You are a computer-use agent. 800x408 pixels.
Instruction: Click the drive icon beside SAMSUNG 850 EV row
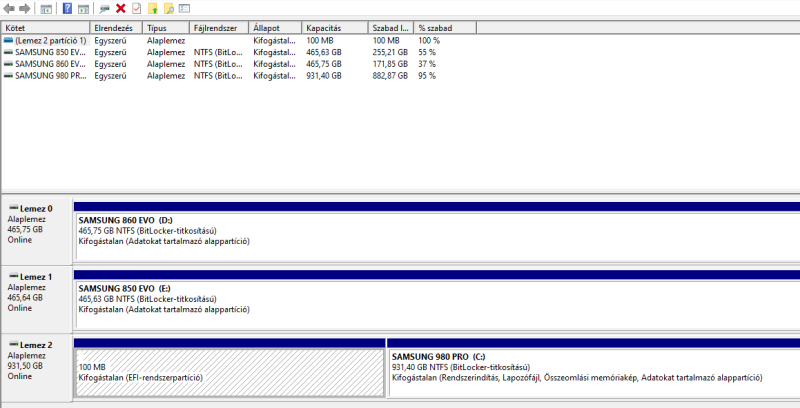coord(8,52)
